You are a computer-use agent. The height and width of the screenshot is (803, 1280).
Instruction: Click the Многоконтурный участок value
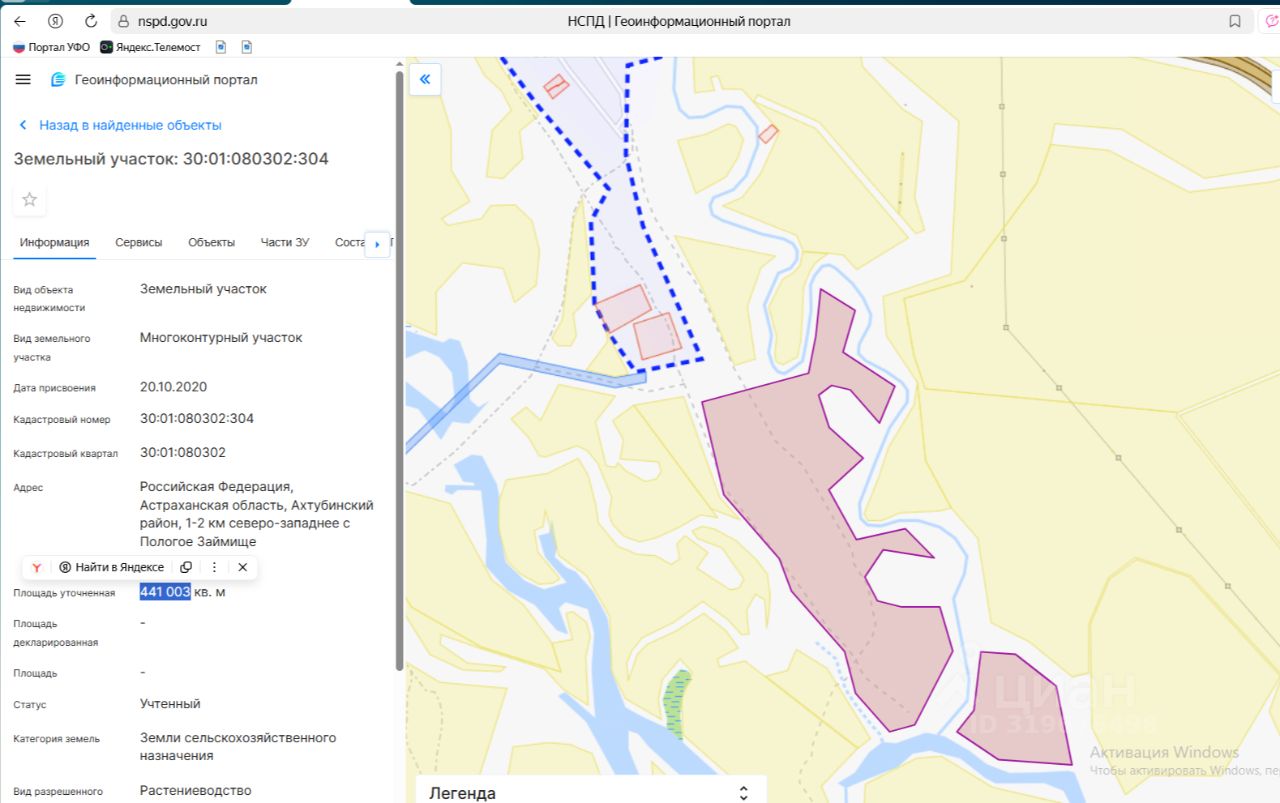(x=221, y=337)
